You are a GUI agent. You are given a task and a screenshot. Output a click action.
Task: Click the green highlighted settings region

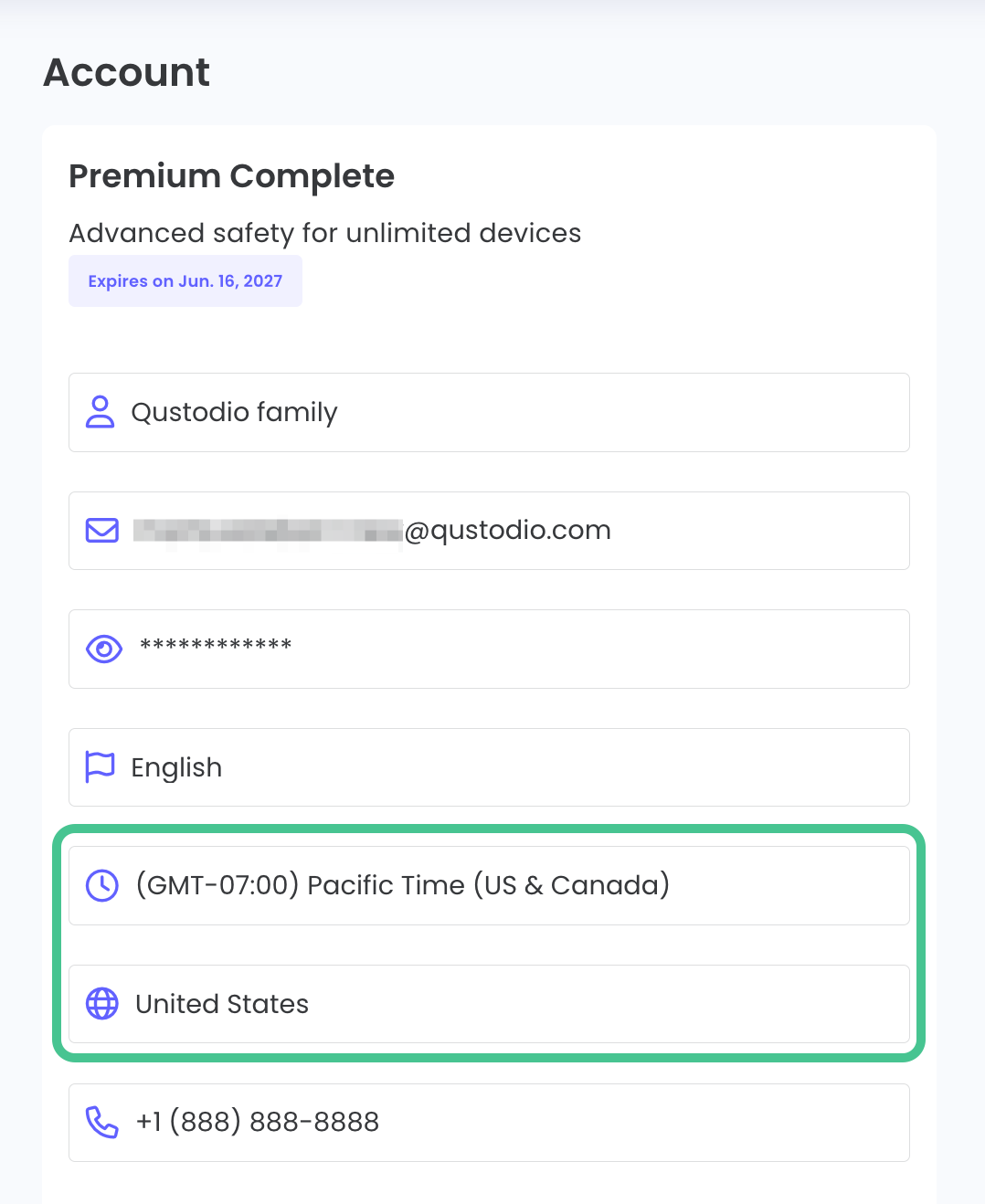coord(489,944)
